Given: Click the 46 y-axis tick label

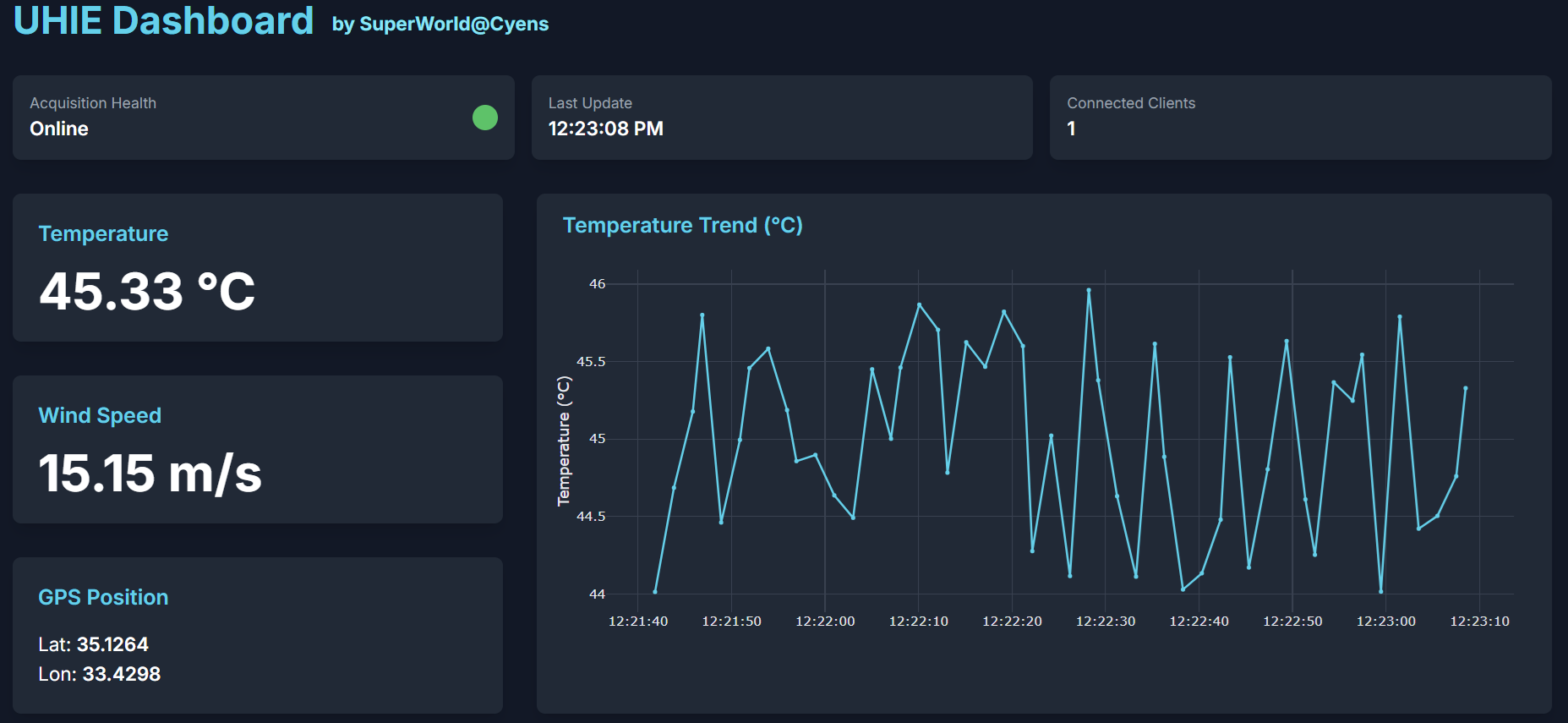Looking at the screenshot, I should (598, 284).
